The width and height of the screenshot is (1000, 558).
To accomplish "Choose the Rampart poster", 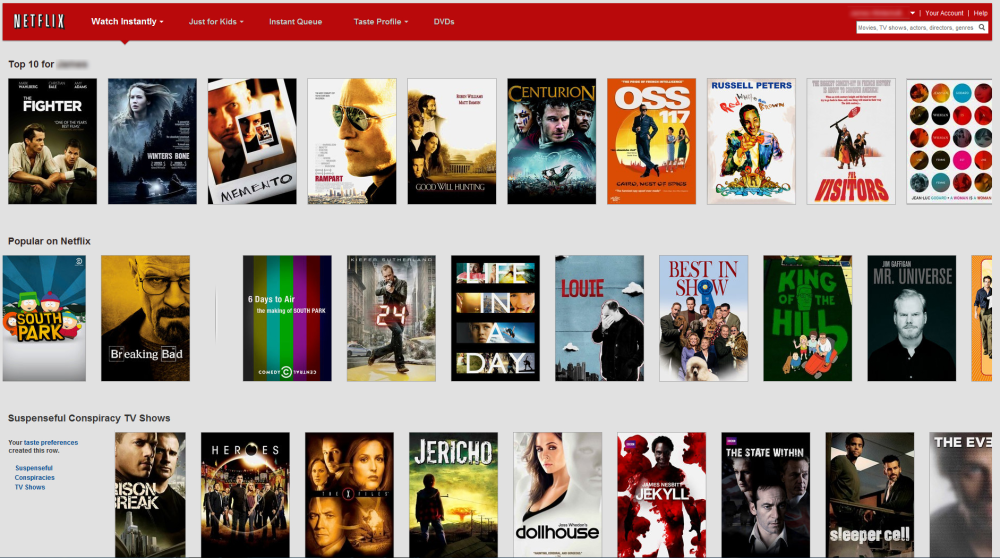I will click(x=352, y=141).
